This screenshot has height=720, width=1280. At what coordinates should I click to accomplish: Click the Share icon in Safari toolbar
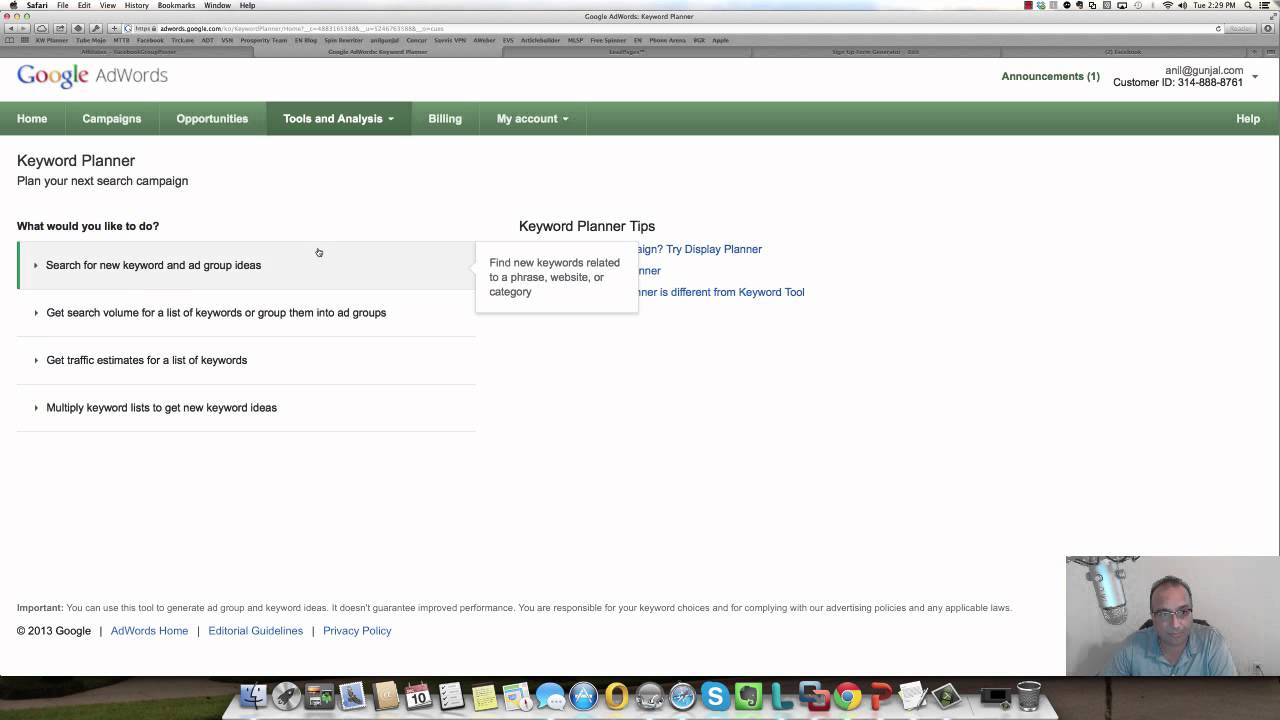pos(60,28)
